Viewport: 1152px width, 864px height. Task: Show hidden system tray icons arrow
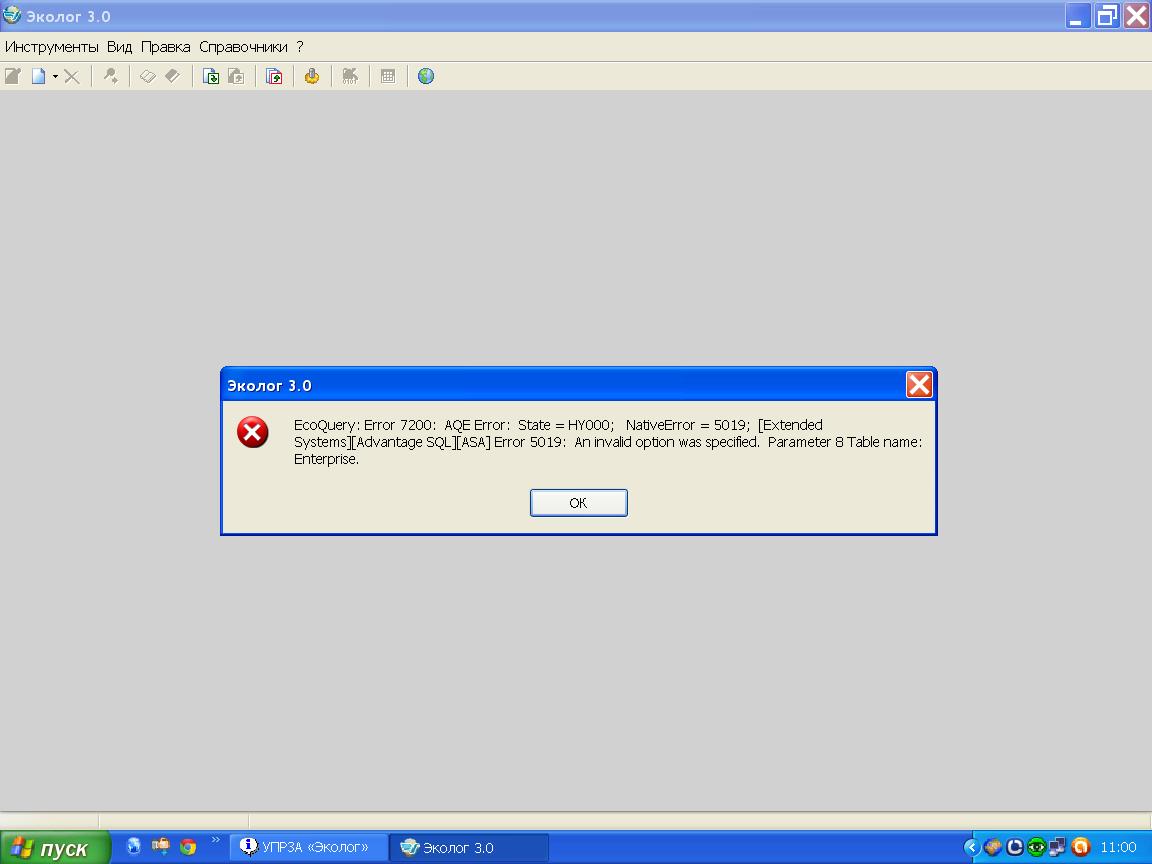point(970,847)
